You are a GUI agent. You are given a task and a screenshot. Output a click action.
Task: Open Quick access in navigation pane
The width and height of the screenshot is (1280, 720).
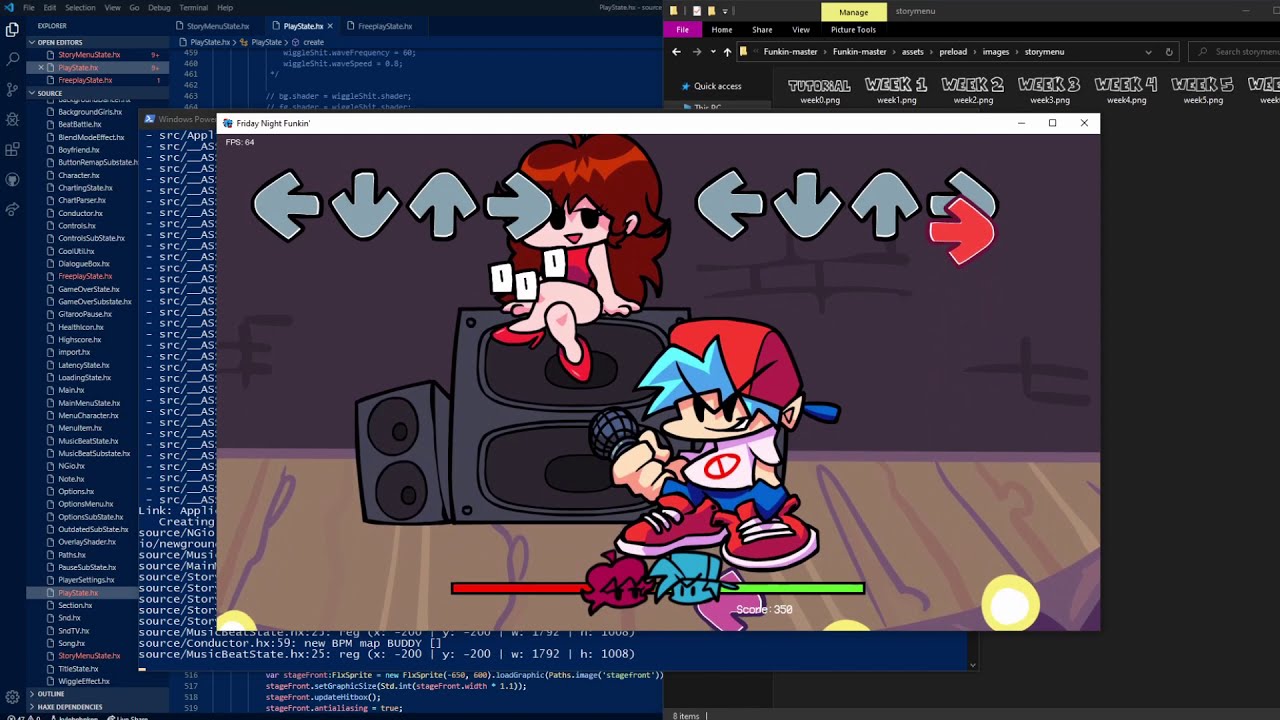click(717, 86)
